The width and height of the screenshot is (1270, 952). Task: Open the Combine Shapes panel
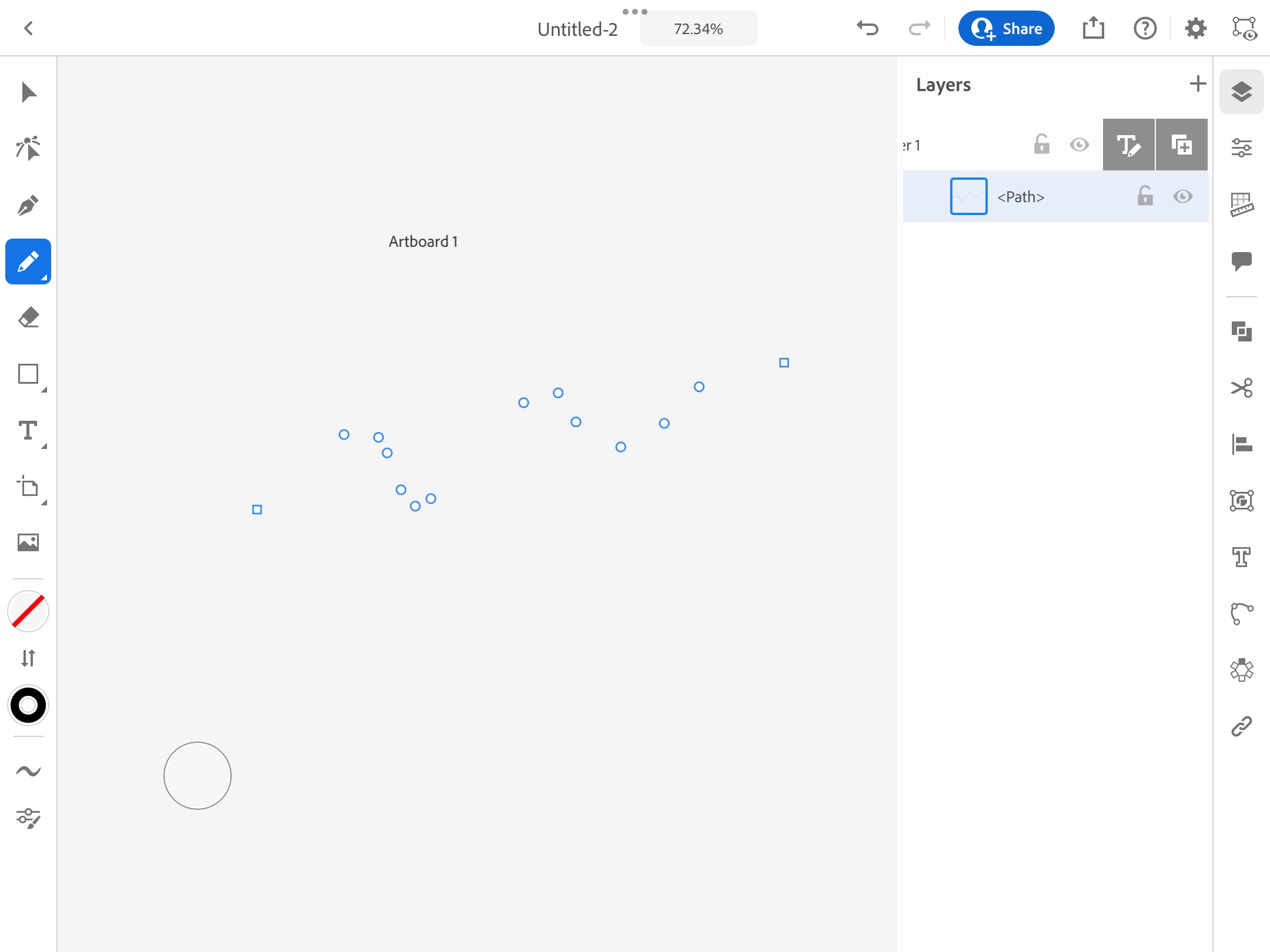coord(1241,331)
